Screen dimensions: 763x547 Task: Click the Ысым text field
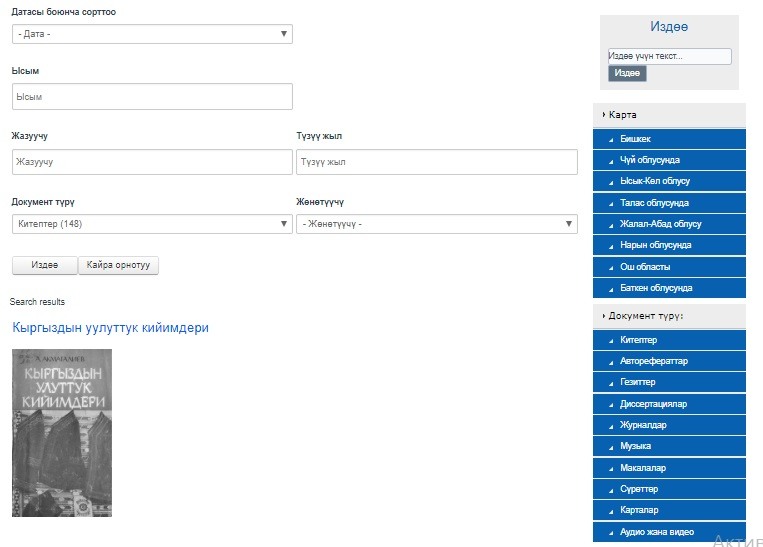(x=152, y=97)
